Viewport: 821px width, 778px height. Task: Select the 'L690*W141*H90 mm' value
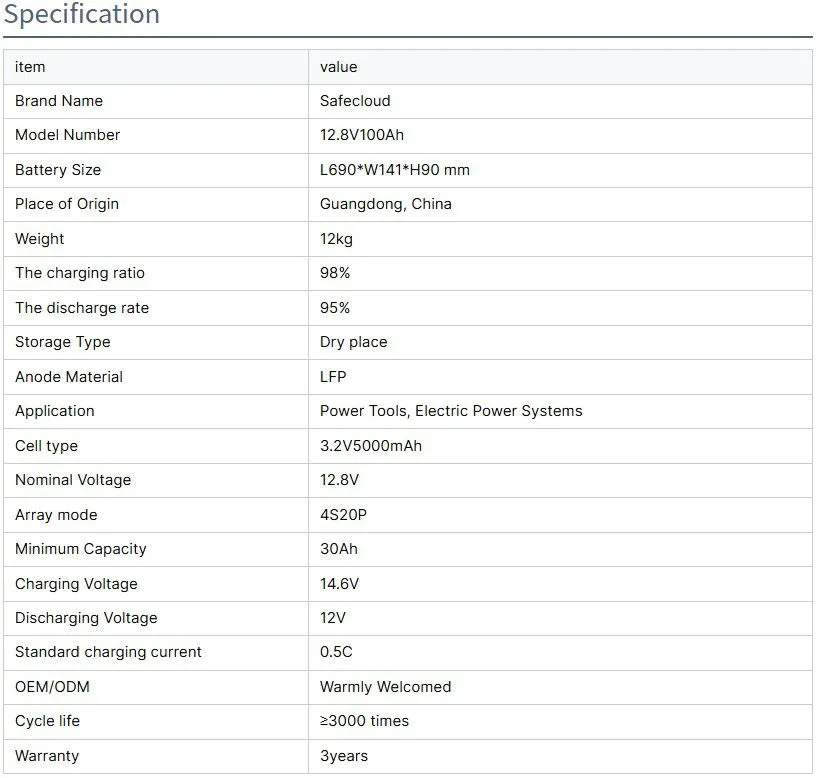[x=395, y=170]
